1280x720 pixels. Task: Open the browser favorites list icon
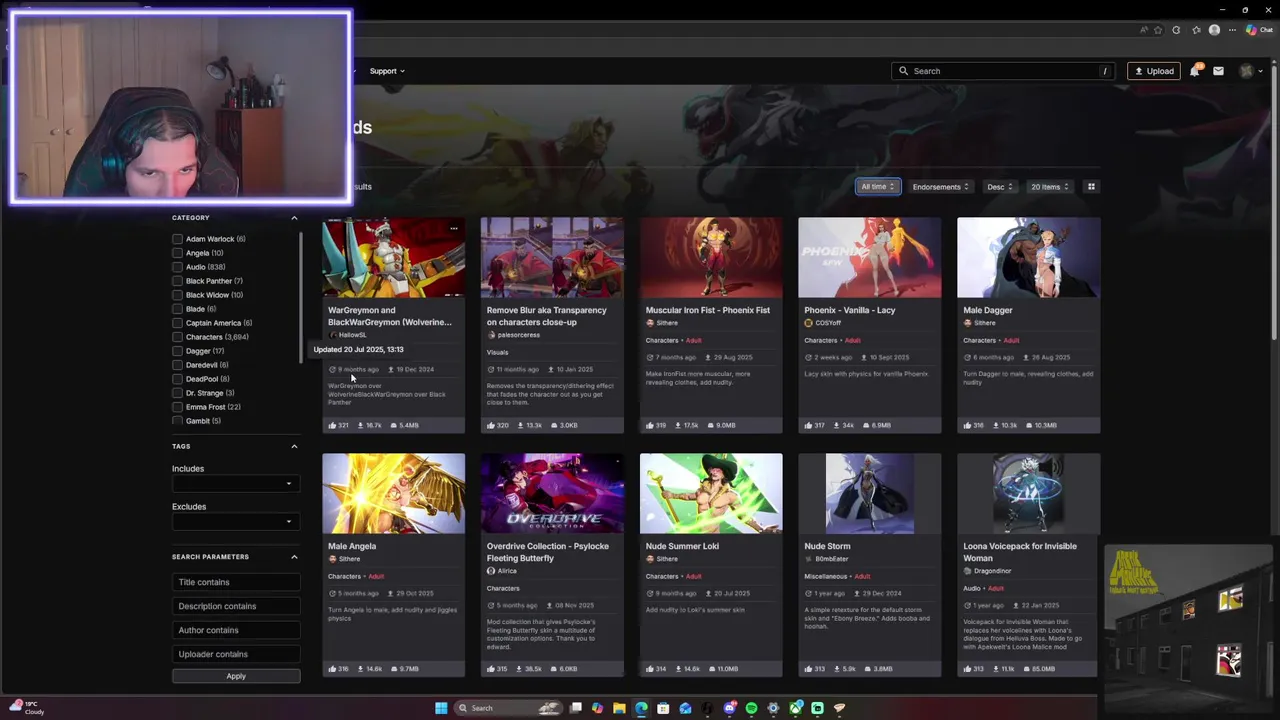pos(1196,30)
